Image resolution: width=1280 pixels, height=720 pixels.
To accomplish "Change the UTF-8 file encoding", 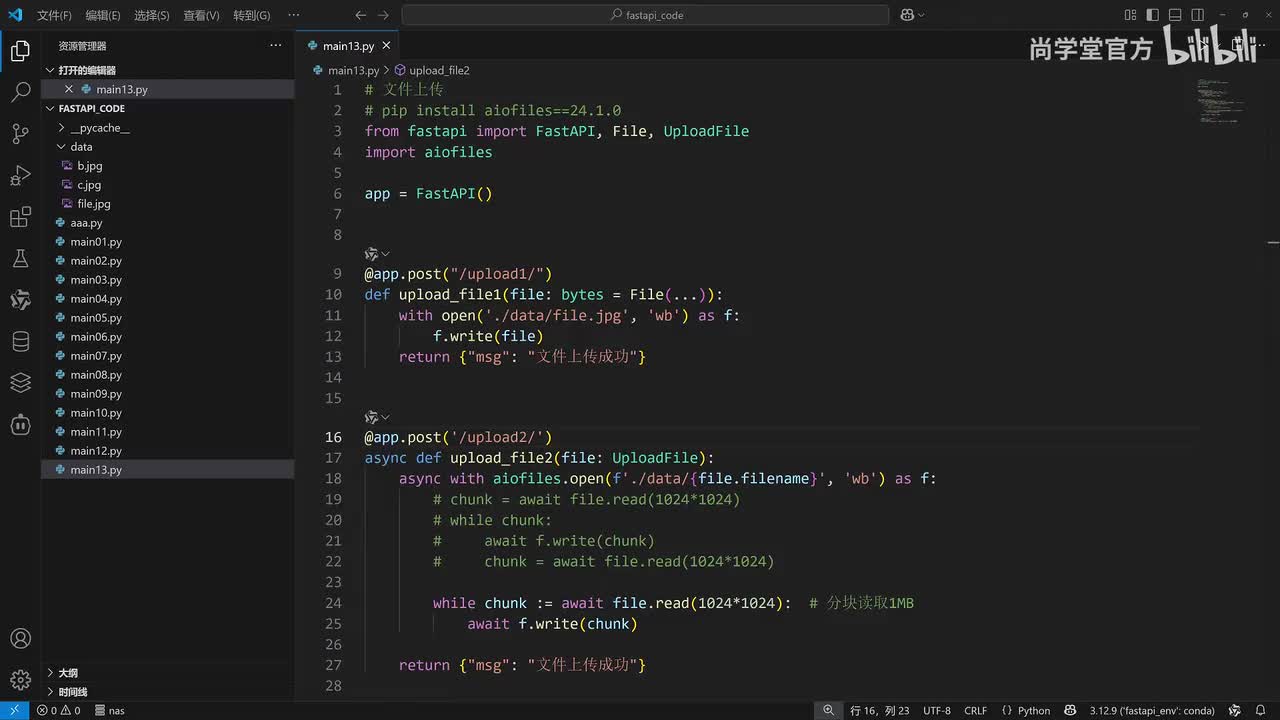I will (937, 710).
